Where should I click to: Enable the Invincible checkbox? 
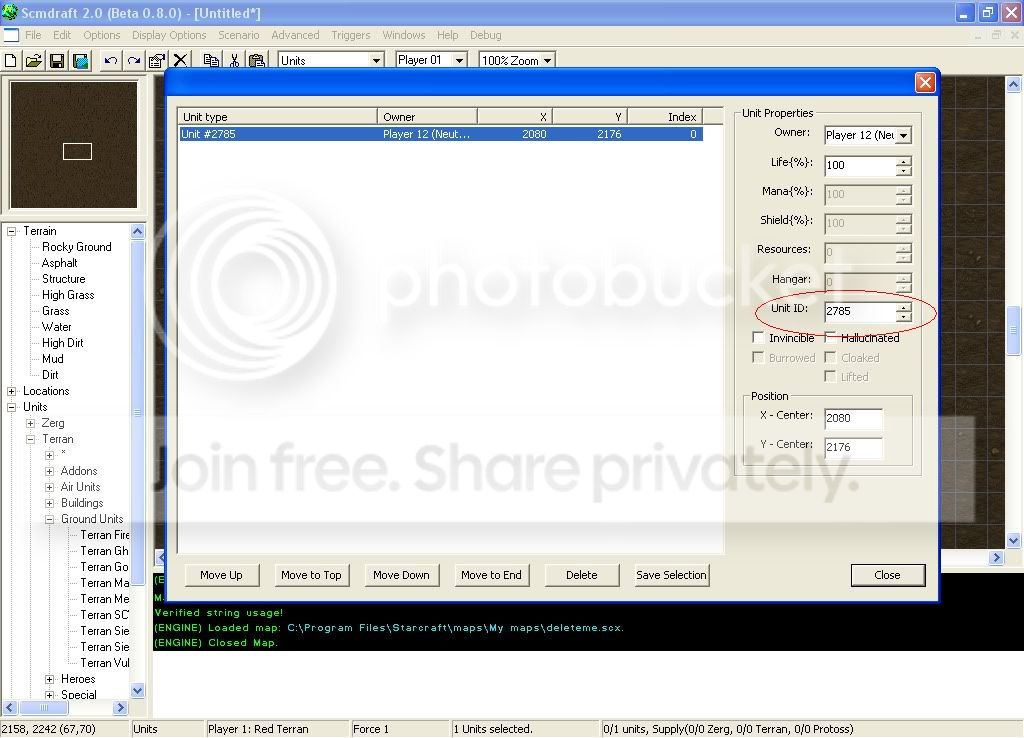[758, 338]
